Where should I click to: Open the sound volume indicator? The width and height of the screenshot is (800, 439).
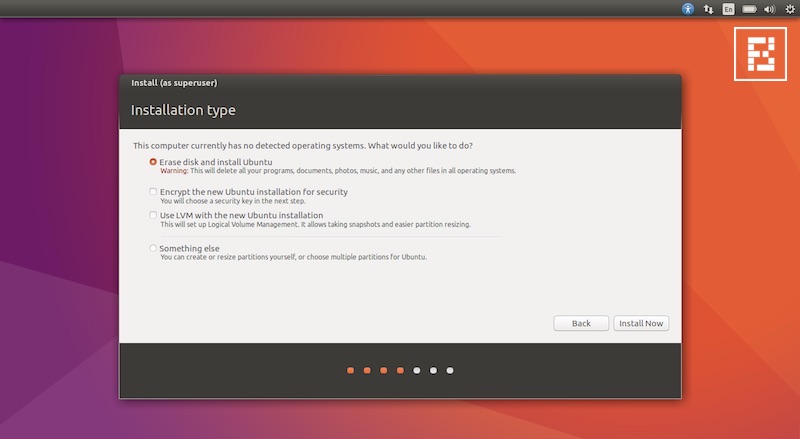[x=768, y=8]
